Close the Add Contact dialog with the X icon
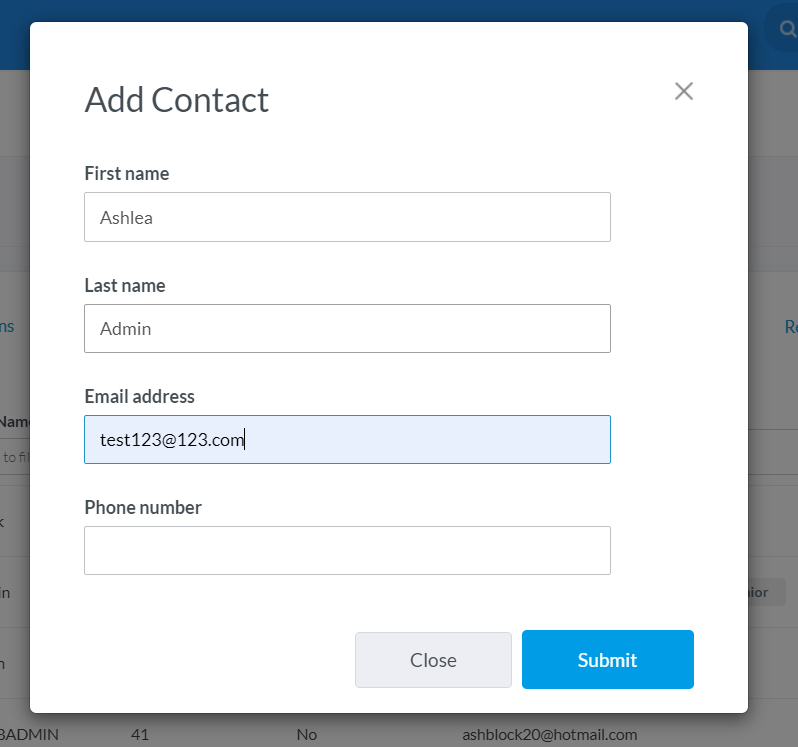Viewport: 798px width, 747px height. pos(683,92)
